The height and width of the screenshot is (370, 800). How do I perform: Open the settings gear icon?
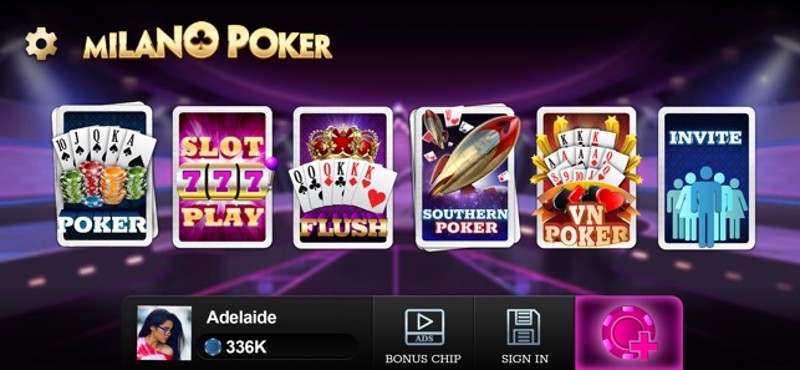coord(41,43)
